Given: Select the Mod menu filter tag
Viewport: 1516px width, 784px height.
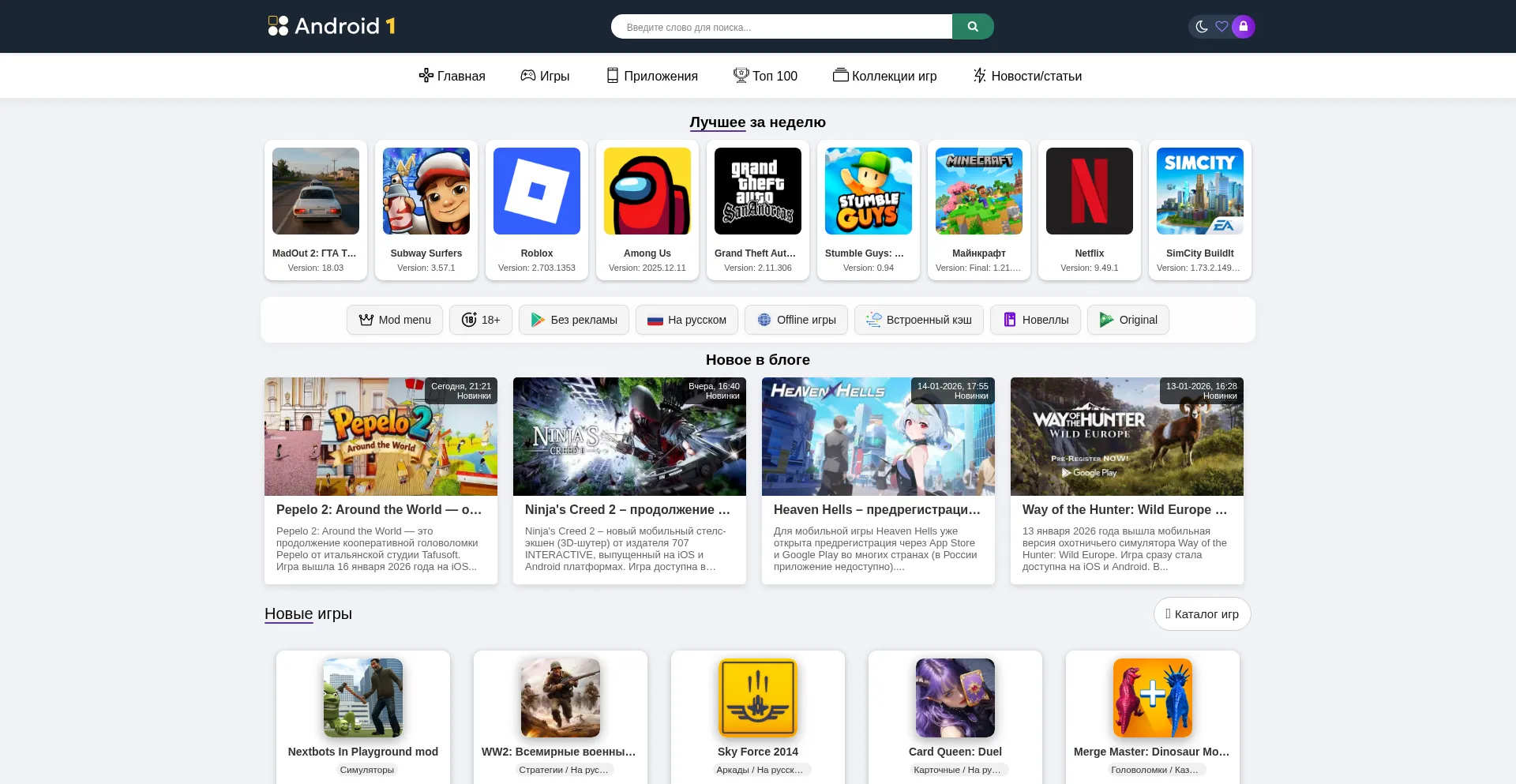Looking at the screenshot, I should (x=395, y=320).
